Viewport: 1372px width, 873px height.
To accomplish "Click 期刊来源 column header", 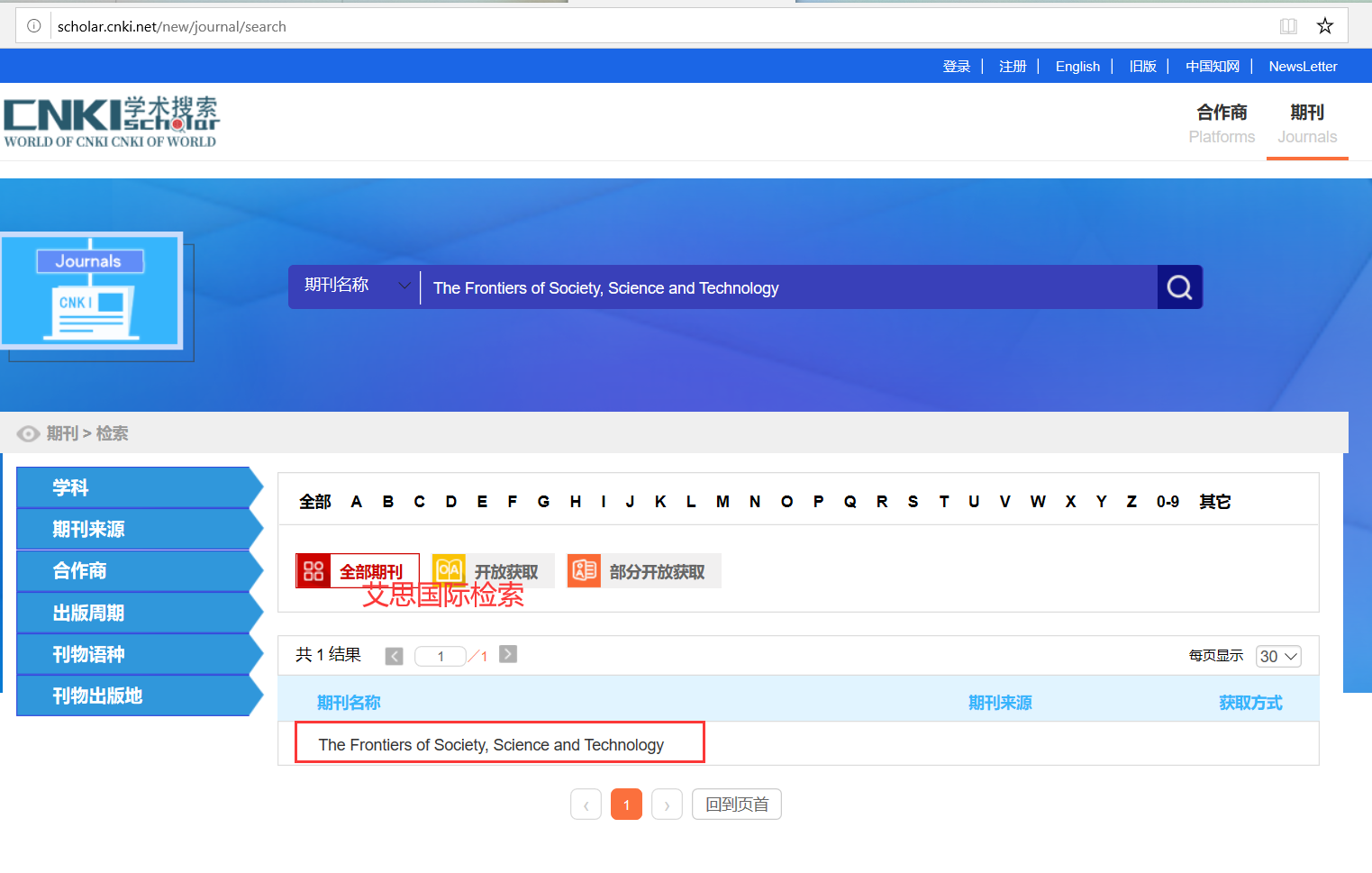I will 1000,703.
